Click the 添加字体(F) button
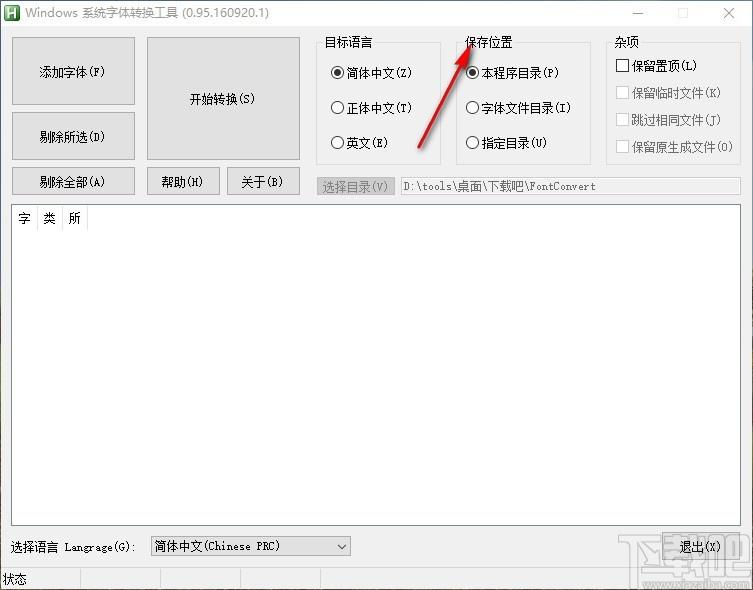The image size is (753, 590). tap(73, 72)
